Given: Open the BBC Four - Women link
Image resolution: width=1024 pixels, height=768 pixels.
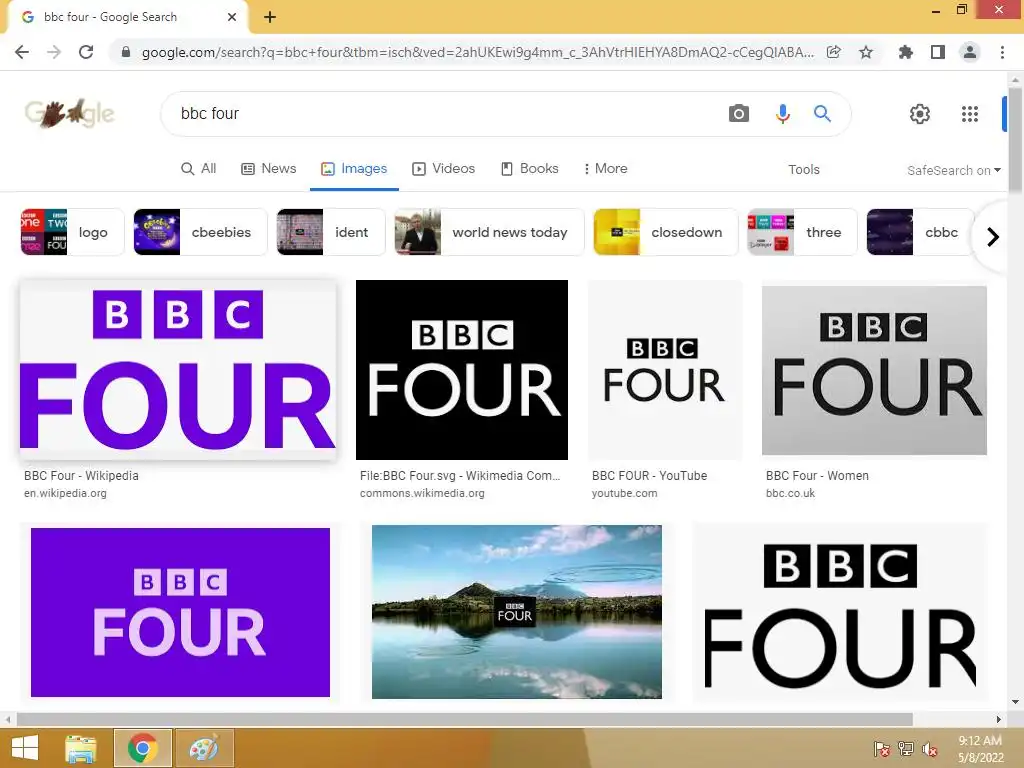Looking at the screenshot, I should pos(817,475).
